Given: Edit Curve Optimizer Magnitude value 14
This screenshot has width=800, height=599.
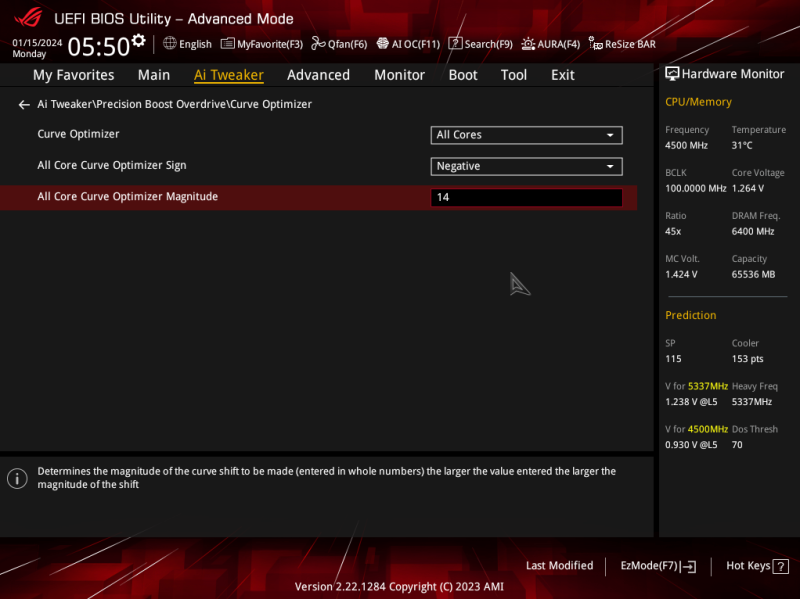Looking at the screenshot, I should pyautogui.click(x=527, y=197).
